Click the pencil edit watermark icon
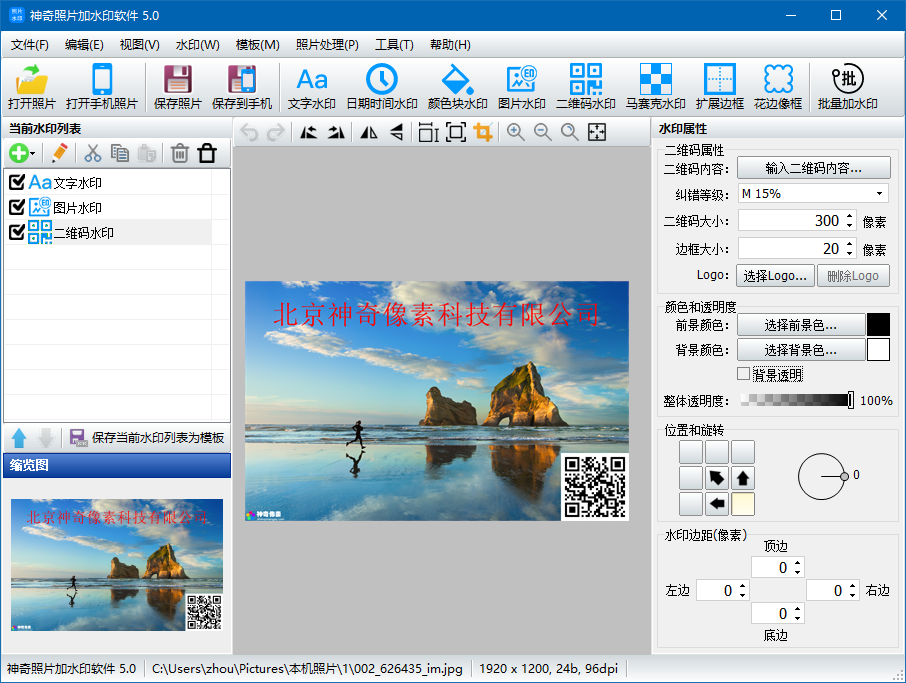The image size is (906, 683). tap(60, 153)
